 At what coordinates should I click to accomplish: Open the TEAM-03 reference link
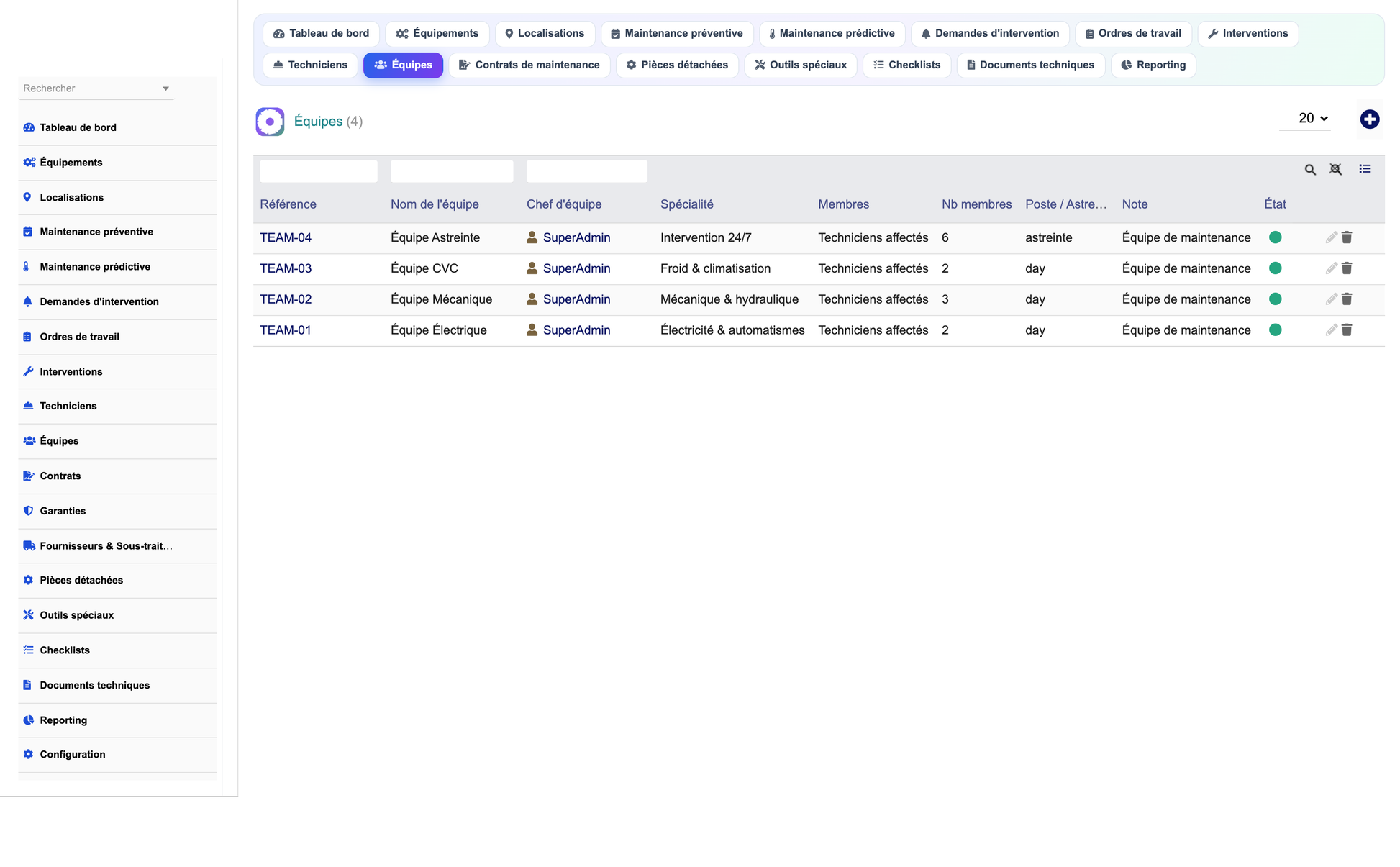(x=286, y=268)
